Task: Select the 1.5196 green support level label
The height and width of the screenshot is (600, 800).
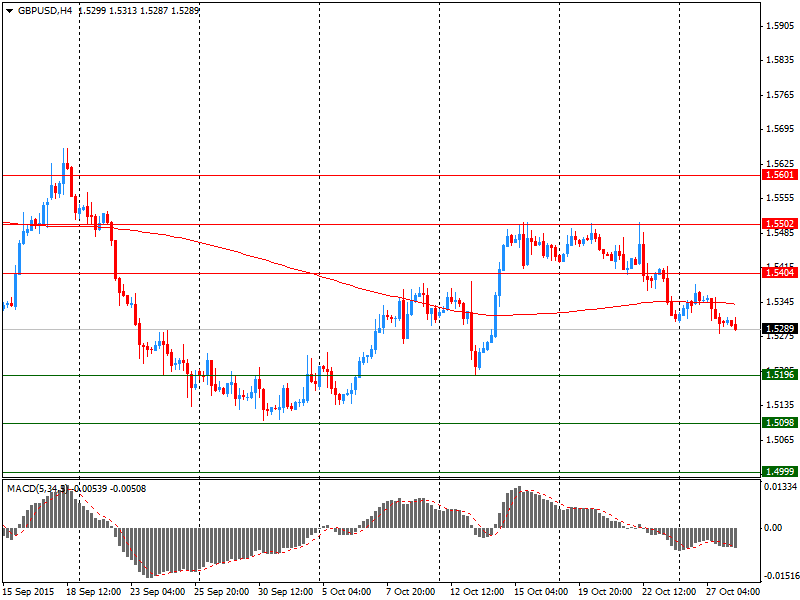Action: (x=780, y=375)
